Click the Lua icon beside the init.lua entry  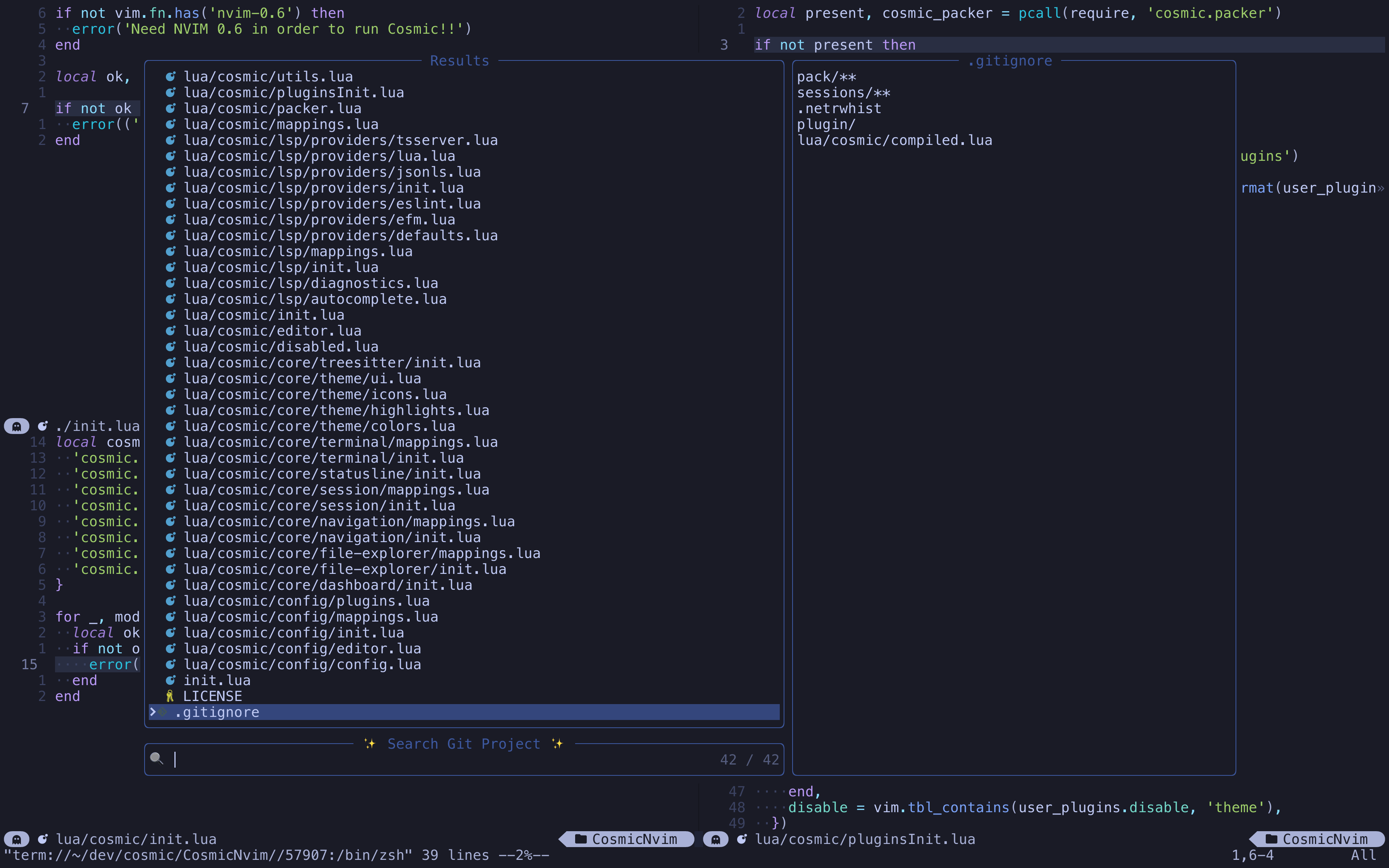coord(170,680)
